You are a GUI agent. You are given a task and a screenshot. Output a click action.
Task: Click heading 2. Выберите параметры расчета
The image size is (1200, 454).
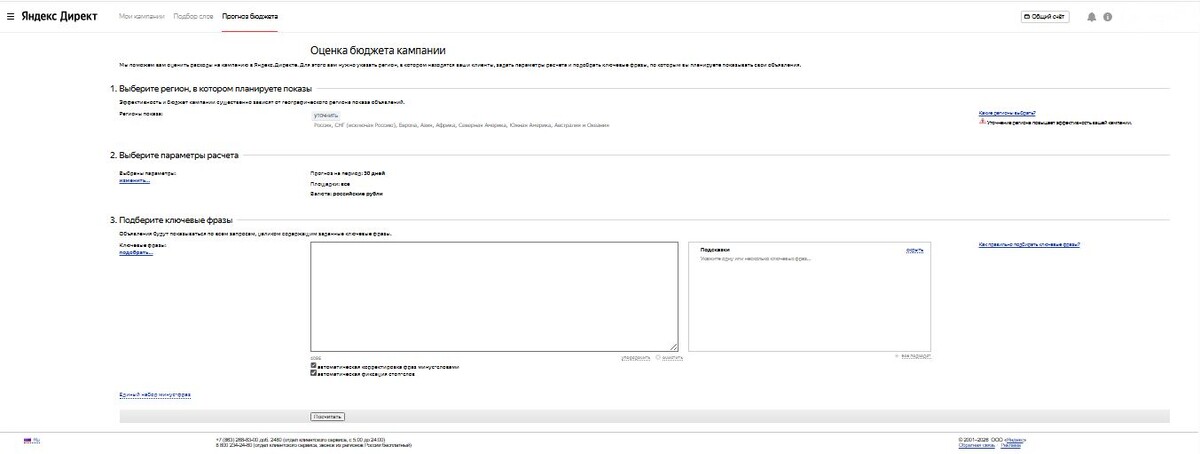point(174,155)
